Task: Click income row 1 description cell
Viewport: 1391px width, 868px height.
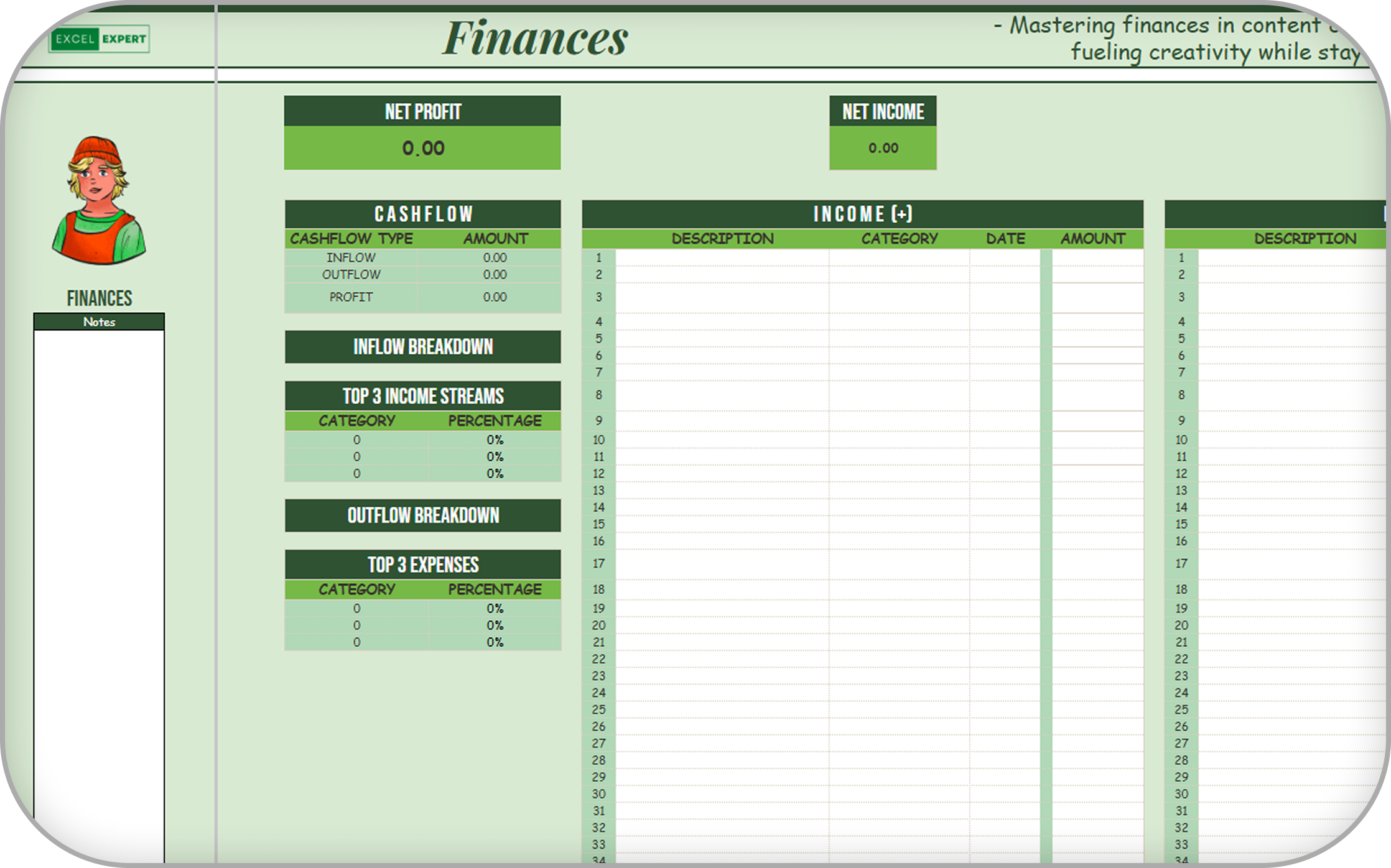Action: coord(722,257)
